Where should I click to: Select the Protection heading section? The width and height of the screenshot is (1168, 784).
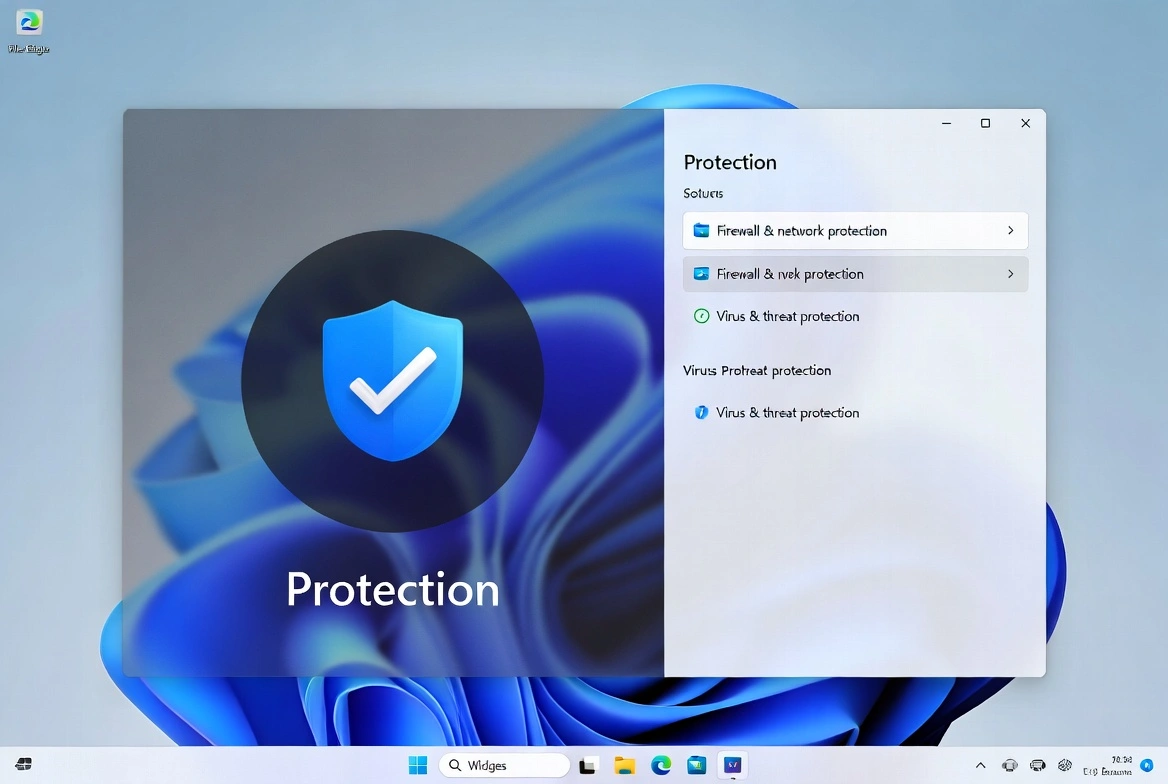(729, 162)
